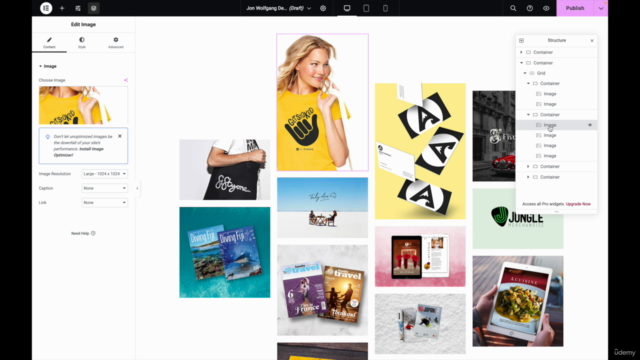This screenshot has width=640, height=360.
Task: Toggle the Structure layers icon in the top bar
Action: [x=93, y=8]
